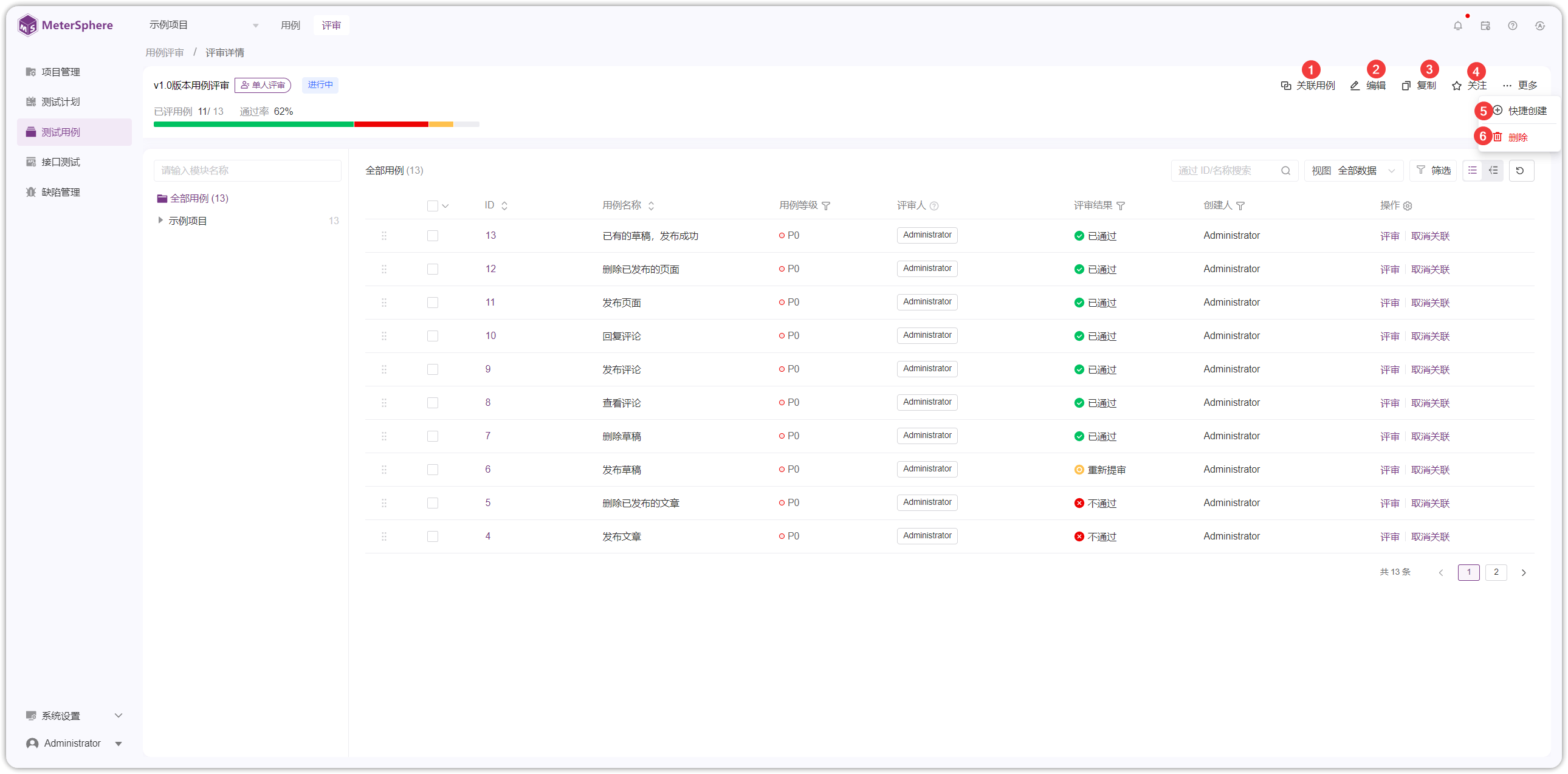Image resolution: width=1568 pixels, height=774 pixels.
Task: Click the refresh table icon button
Action: point(1521,170)
